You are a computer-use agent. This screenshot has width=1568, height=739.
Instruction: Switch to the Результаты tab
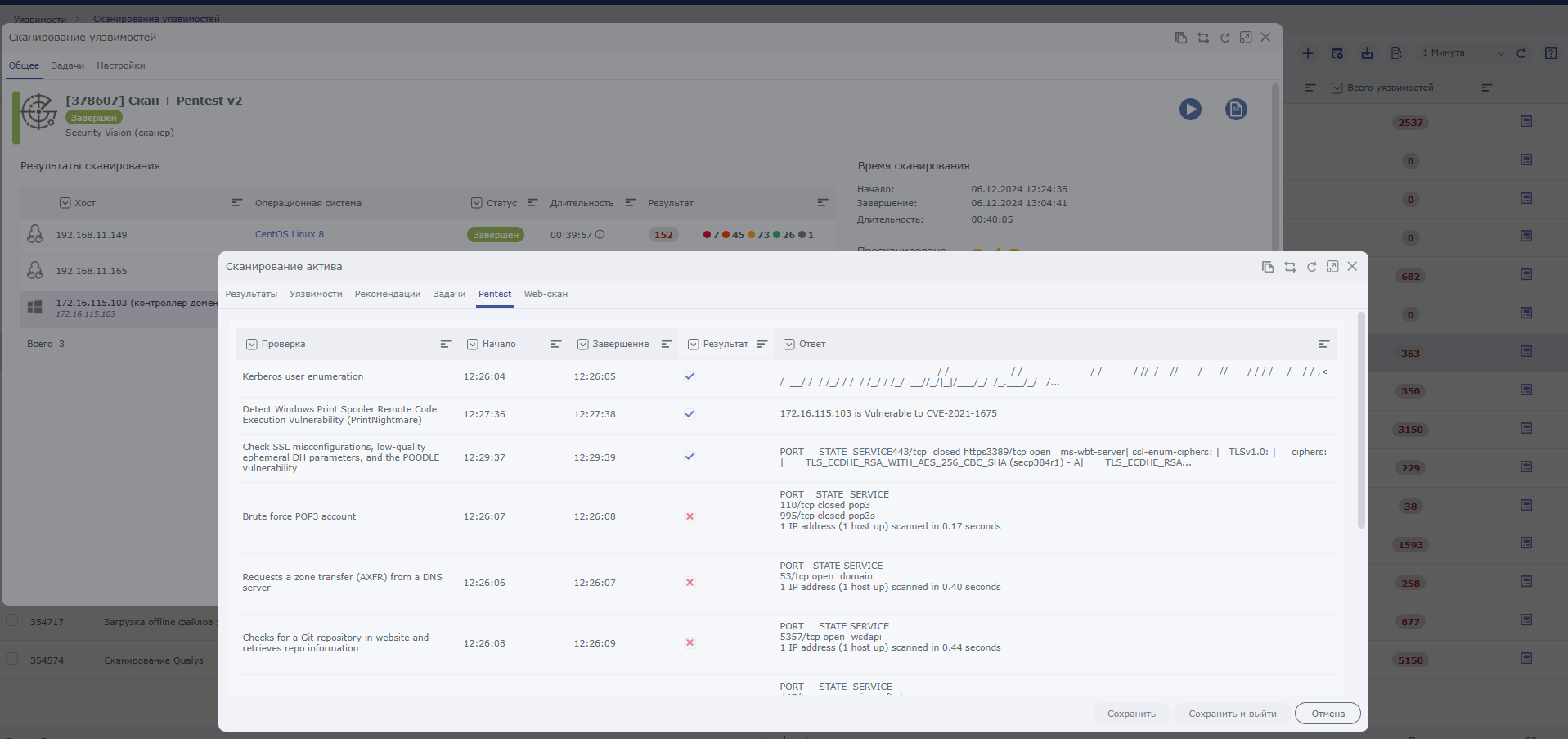pos(251,295)
